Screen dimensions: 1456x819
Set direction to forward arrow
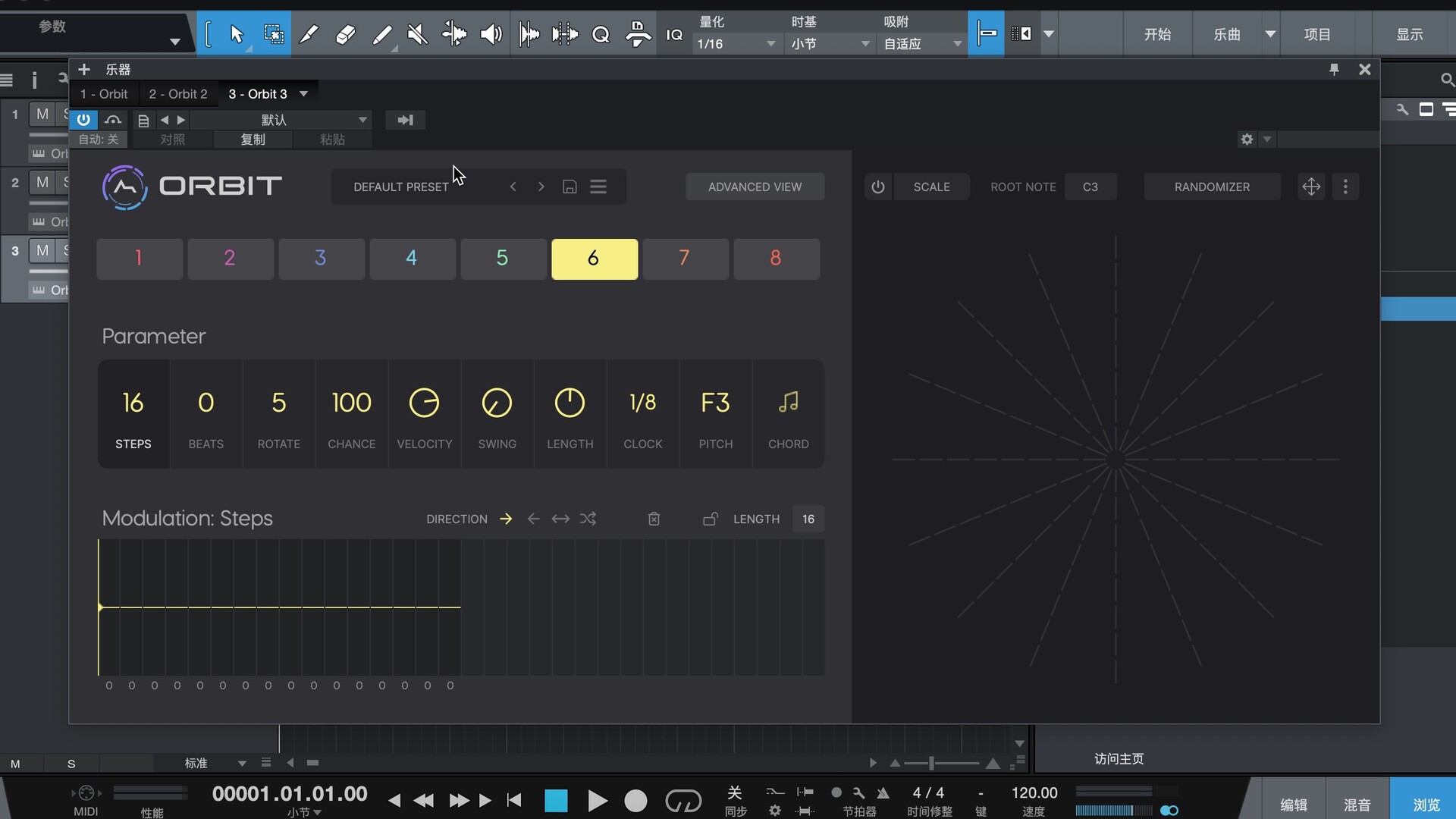coord(506,519)
